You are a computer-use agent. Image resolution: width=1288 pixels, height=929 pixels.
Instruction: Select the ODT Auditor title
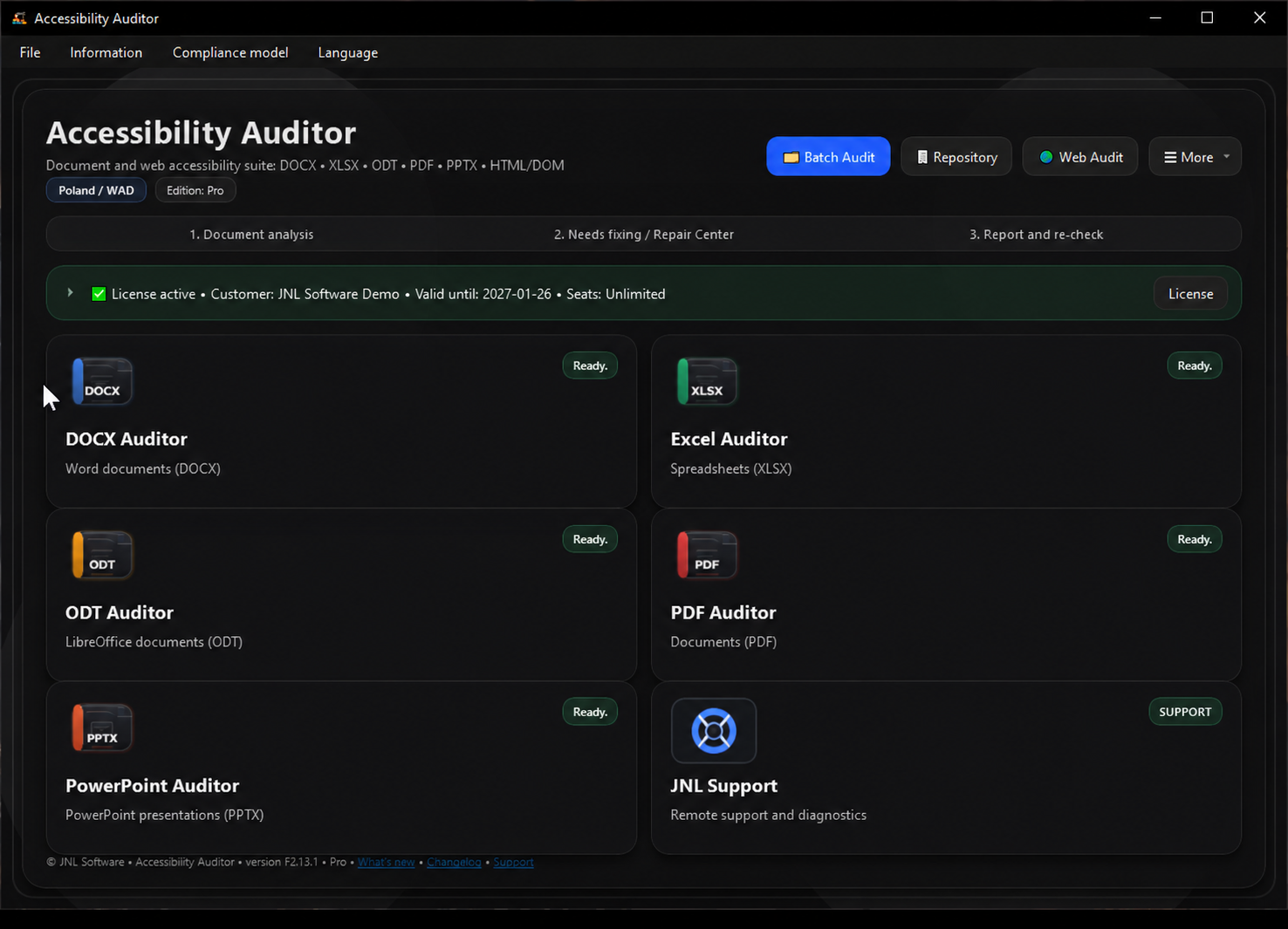pyautogui.click(x=120, y=612)
